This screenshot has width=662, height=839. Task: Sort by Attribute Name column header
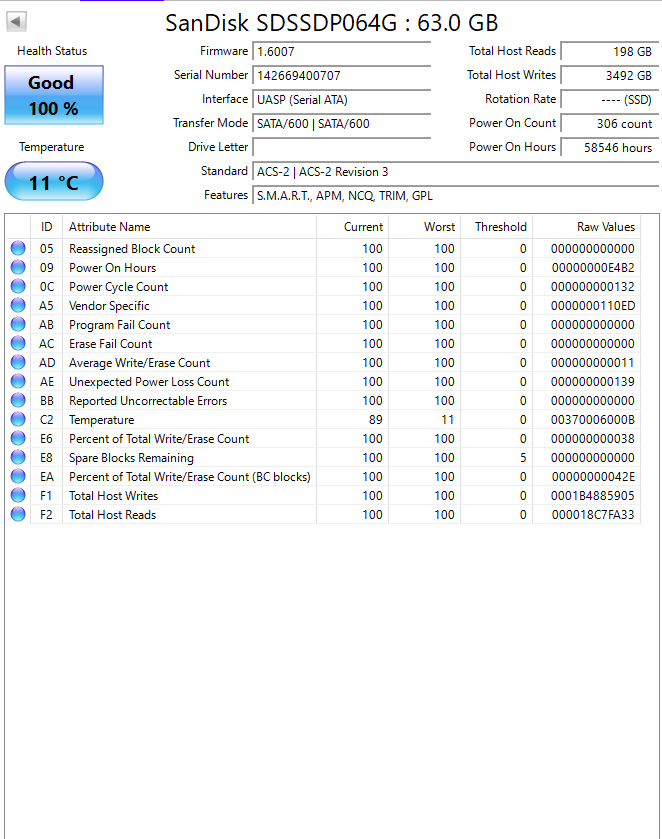click(189, 227)
